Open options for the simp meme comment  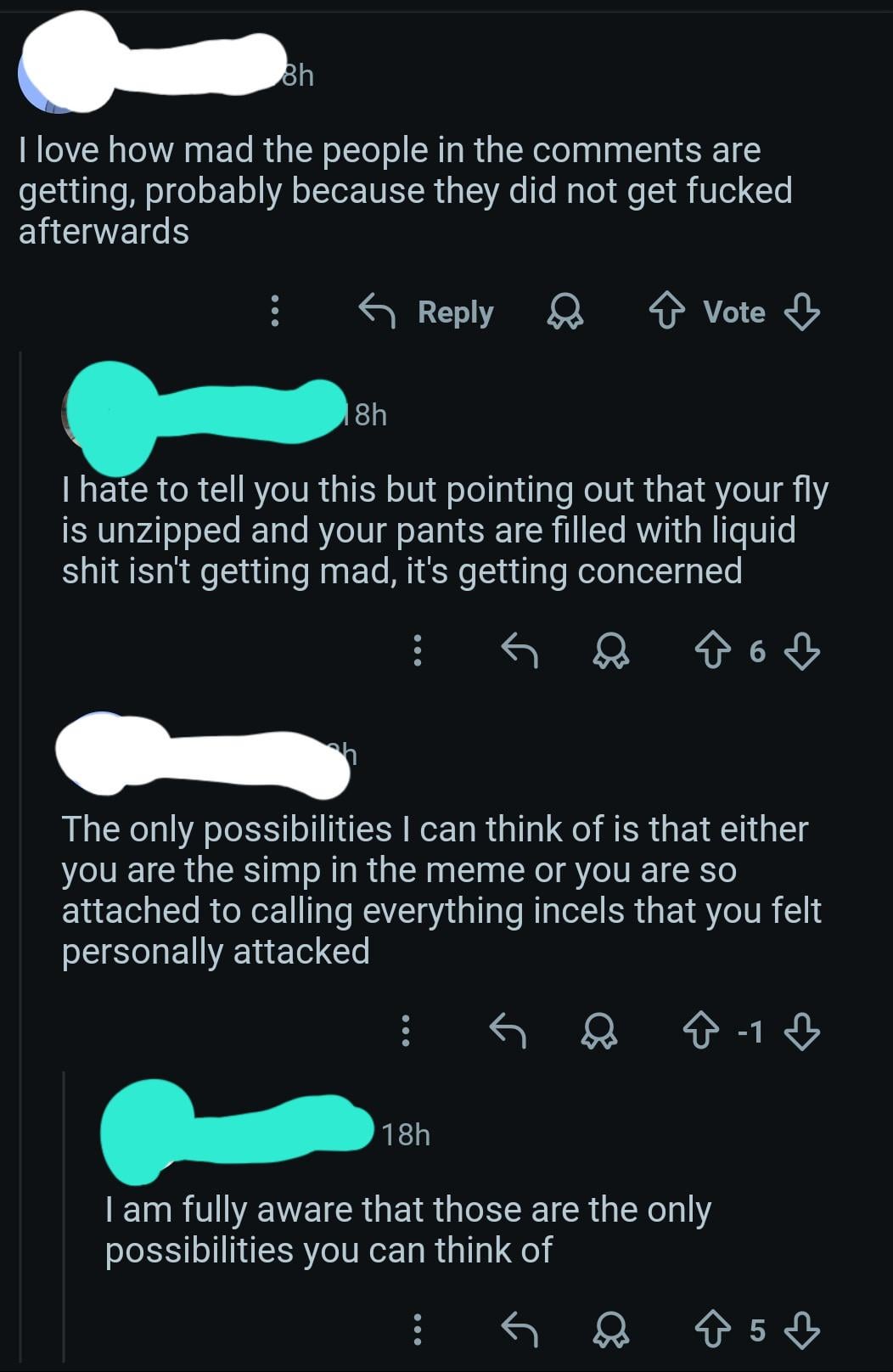click(406, 1032)
